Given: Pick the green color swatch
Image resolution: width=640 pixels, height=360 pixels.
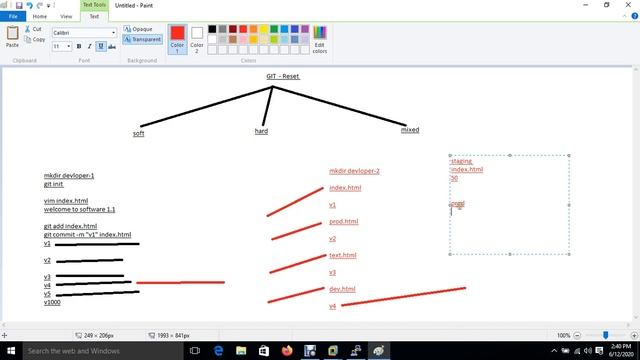Looking at the screenshot, I should 274,29.
